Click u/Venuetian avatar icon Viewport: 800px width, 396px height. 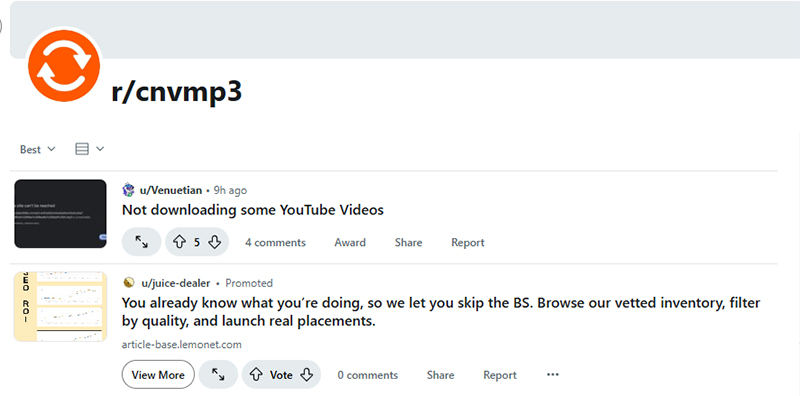129,190
